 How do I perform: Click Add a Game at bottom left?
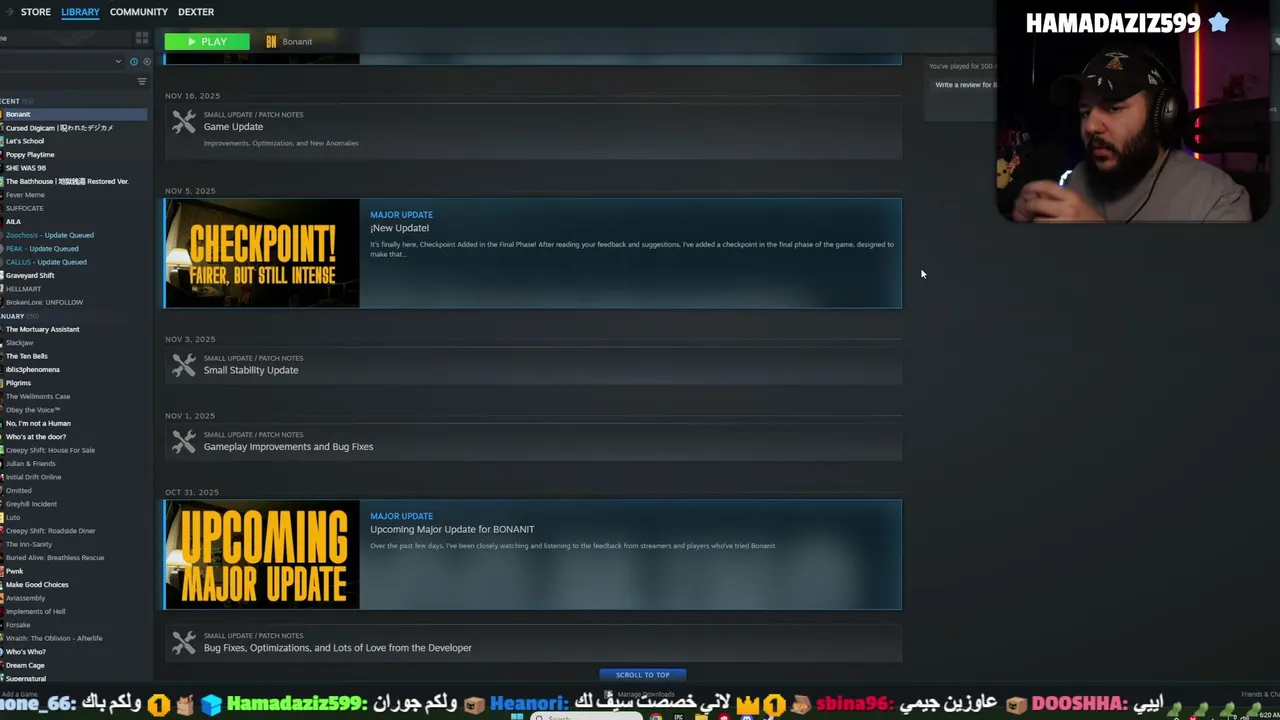(19, 695)
